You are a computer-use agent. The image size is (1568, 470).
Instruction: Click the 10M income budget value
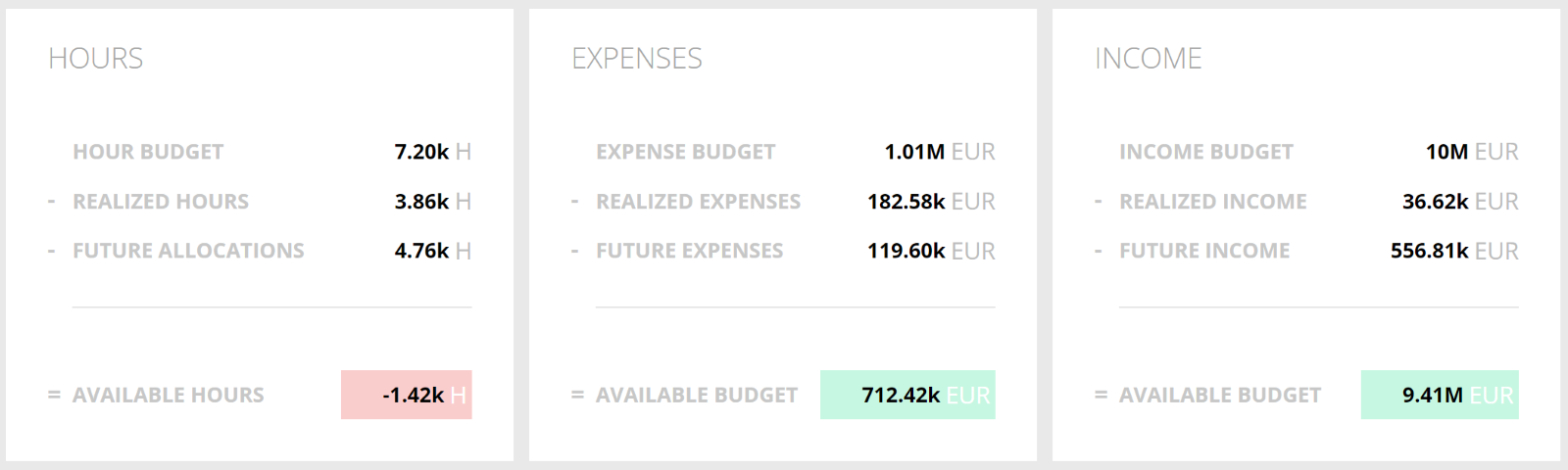[1447, 152]
